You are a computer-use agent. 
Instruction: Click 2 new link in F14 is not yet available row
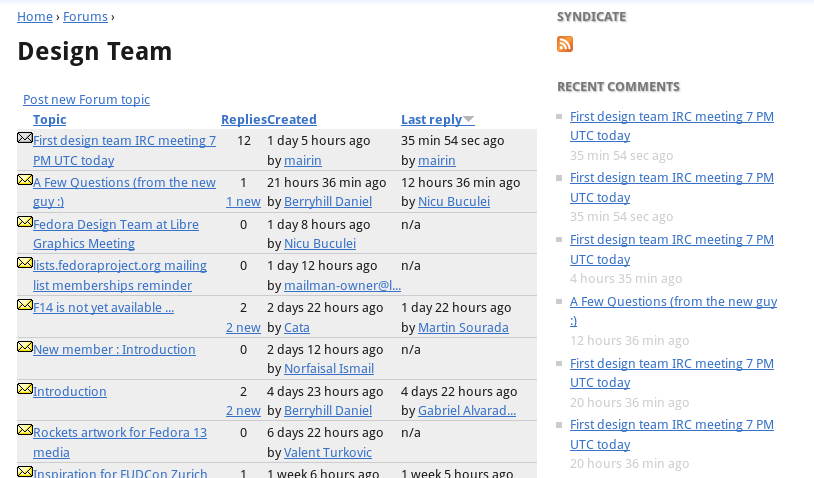243,327
